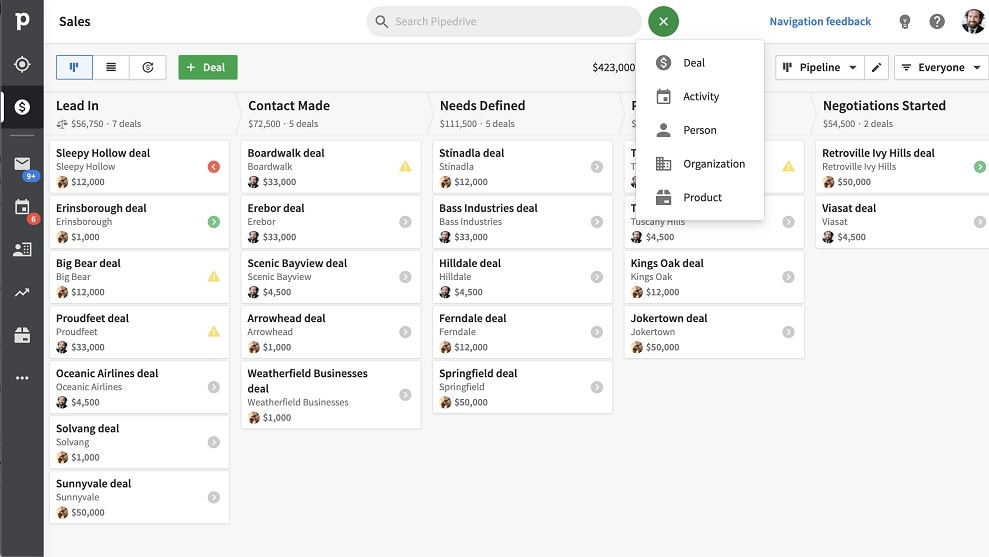The height and width of the screenshot is (557, 989).
Task: Click activity arrow on Oceanic Airlines deal
Action: (214, 387)
